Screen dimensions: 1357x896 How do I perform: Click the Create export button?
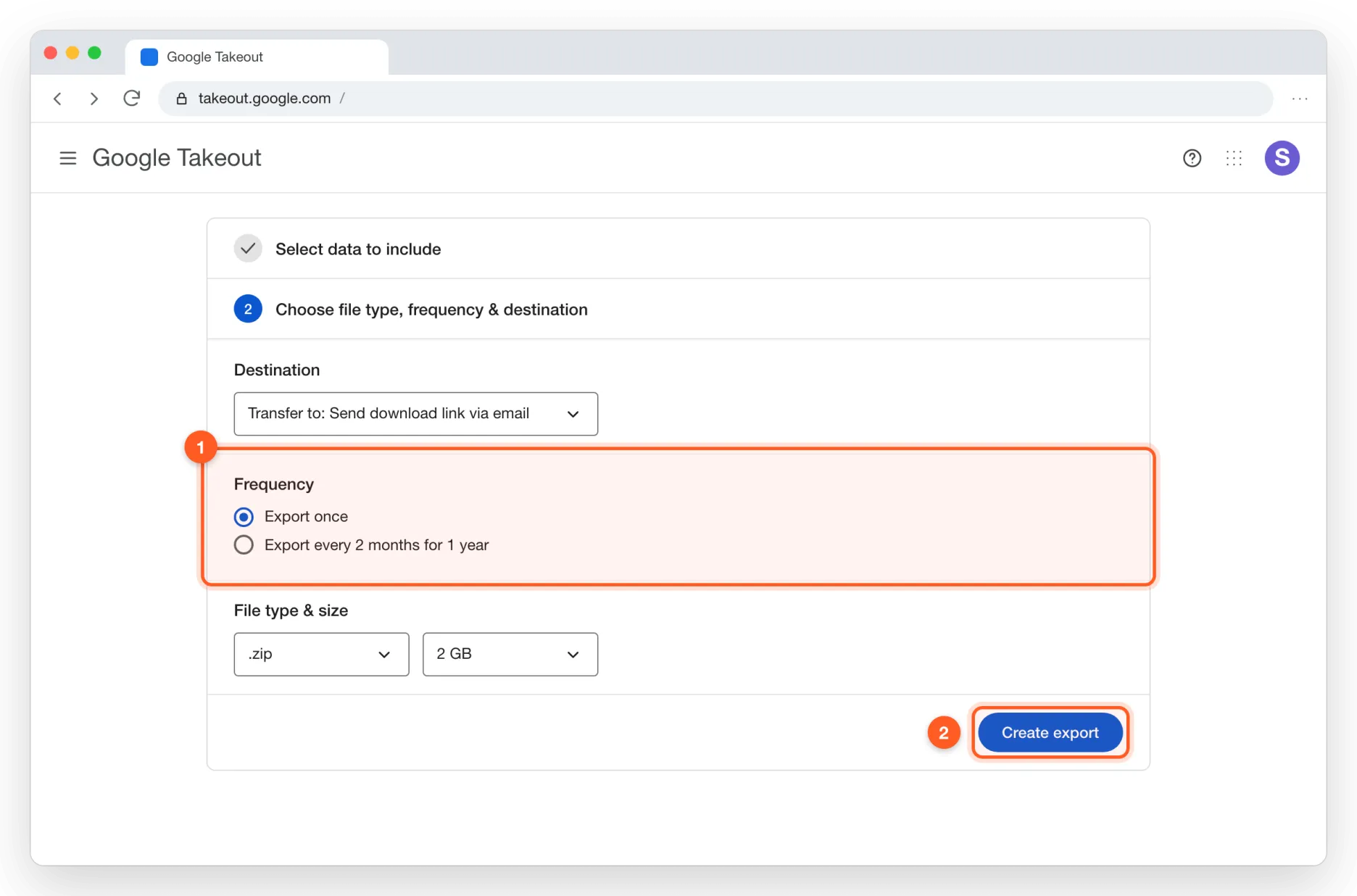1050,733
